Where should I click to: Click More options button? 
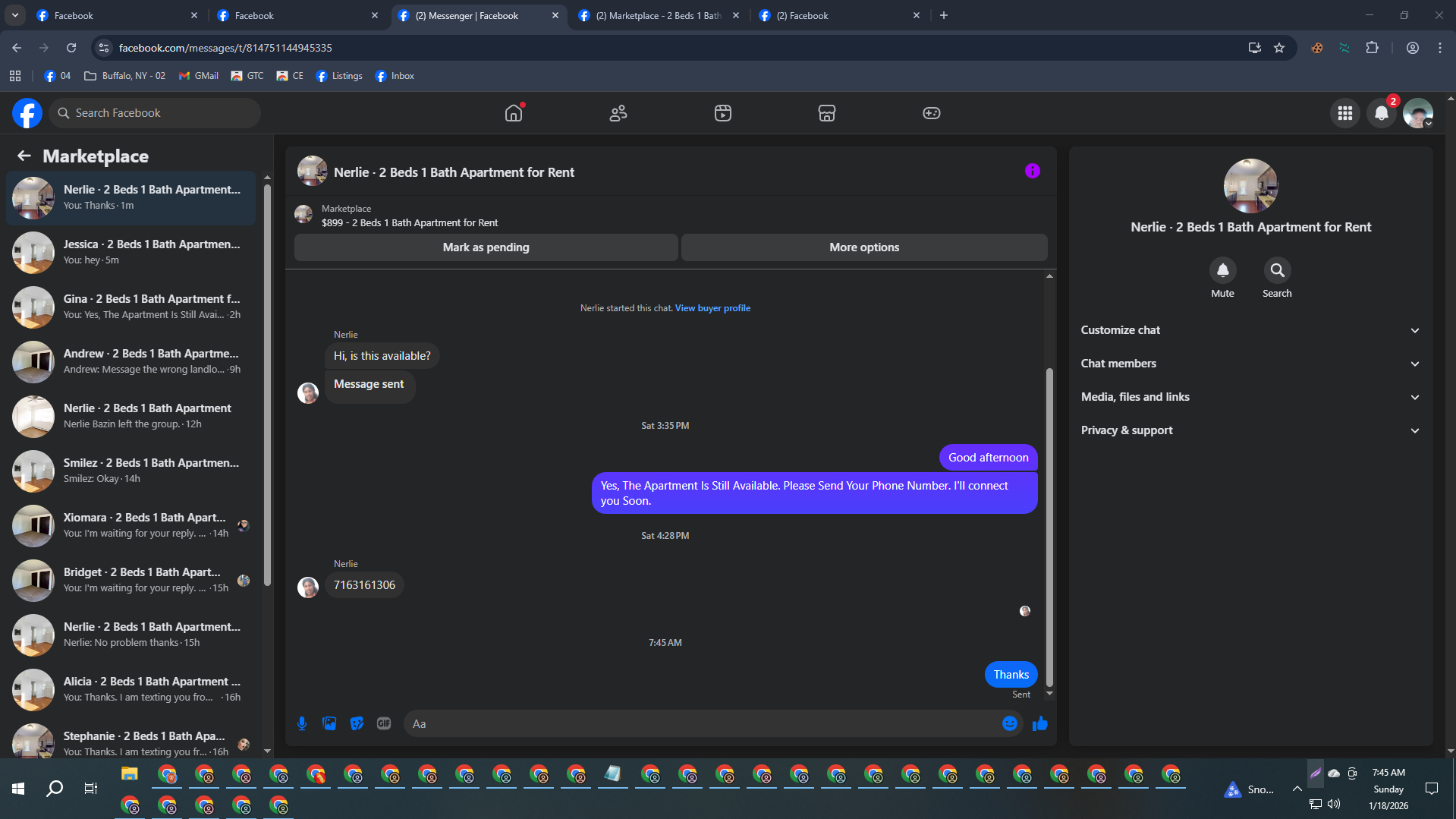864,247
